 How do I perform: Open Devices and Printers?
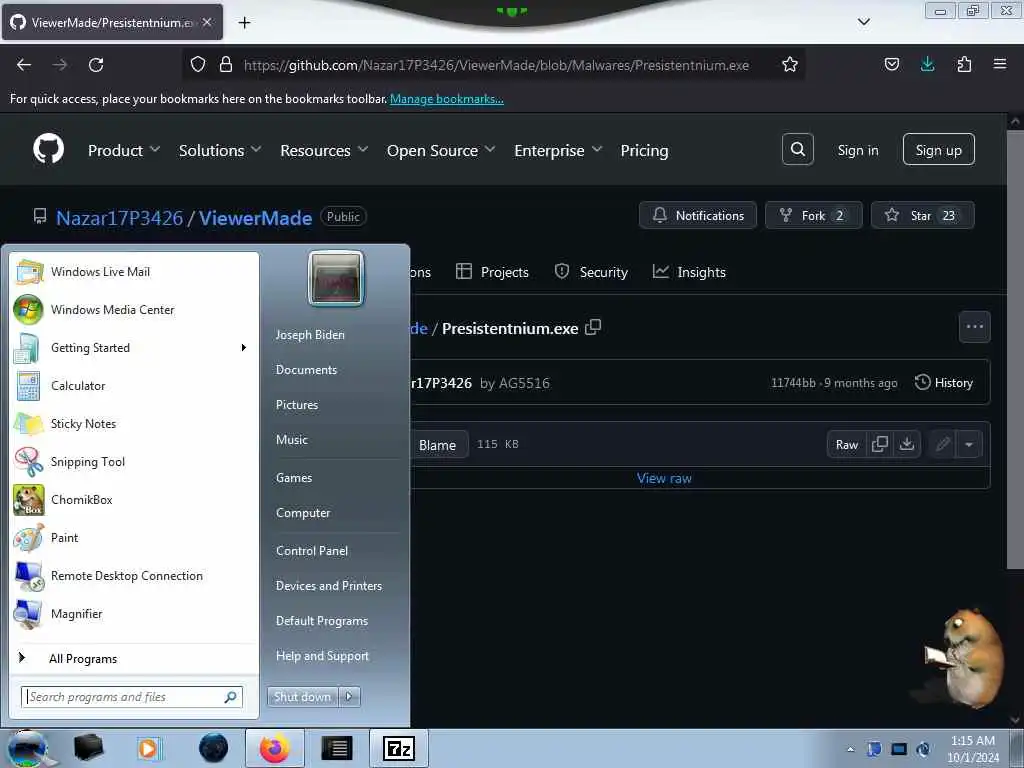tap(328, 586)
